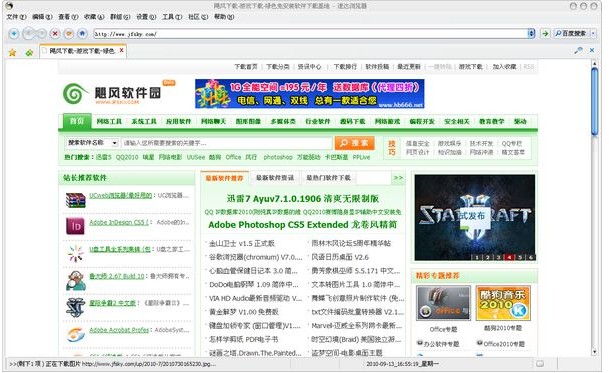Open the 设置 menu

click(x=146, y=17)
